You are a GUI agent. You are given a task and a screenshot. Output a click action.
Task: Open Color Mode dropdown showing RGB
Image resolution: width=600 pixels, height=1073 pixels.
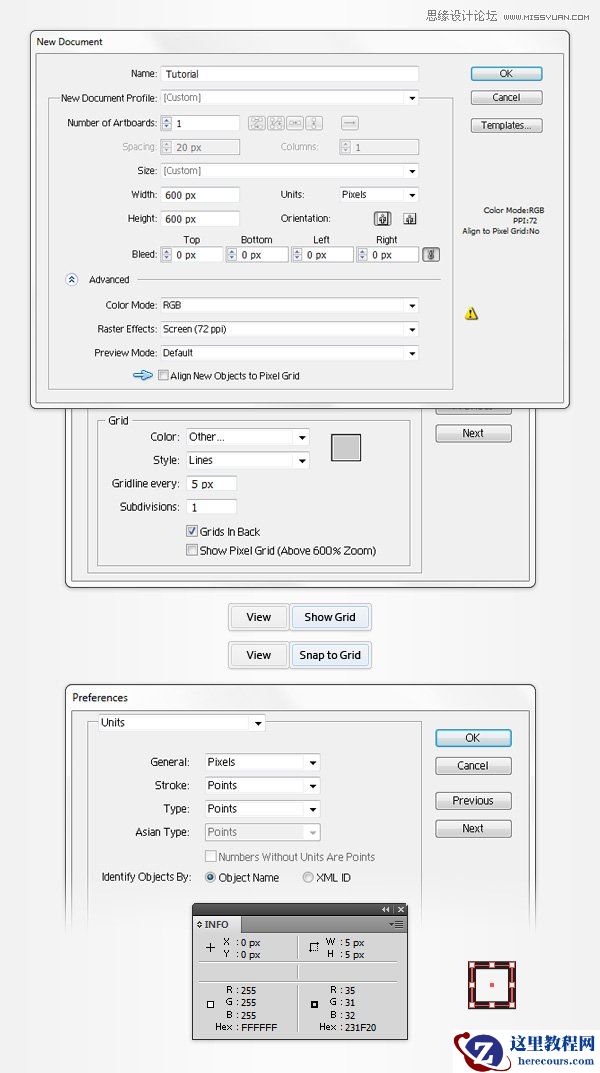[290, 305]
